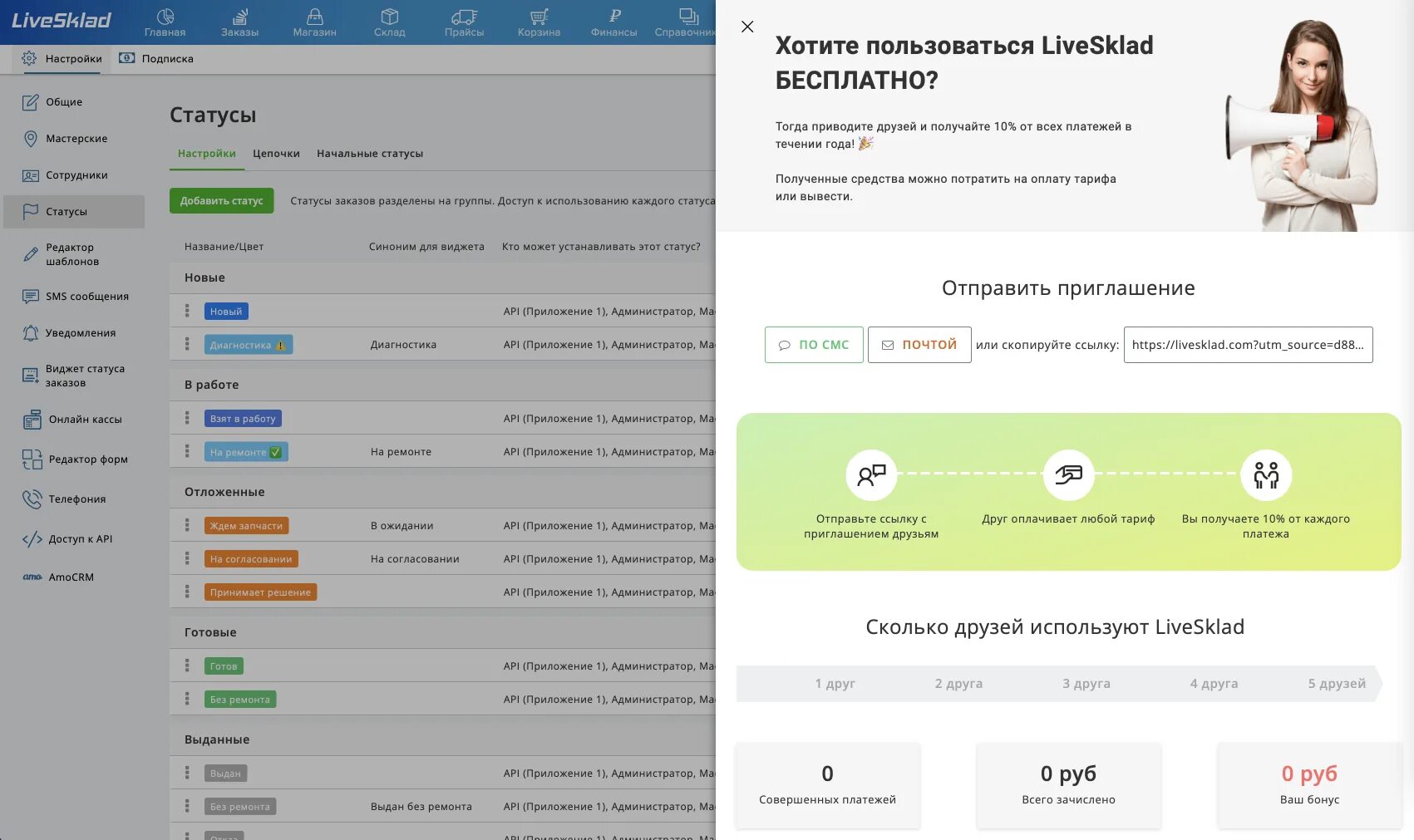The height and width of the screenshot is (840, 1414).
Task: Click the friend pays tariff step icon
Action: click(x=1068, y=475)
